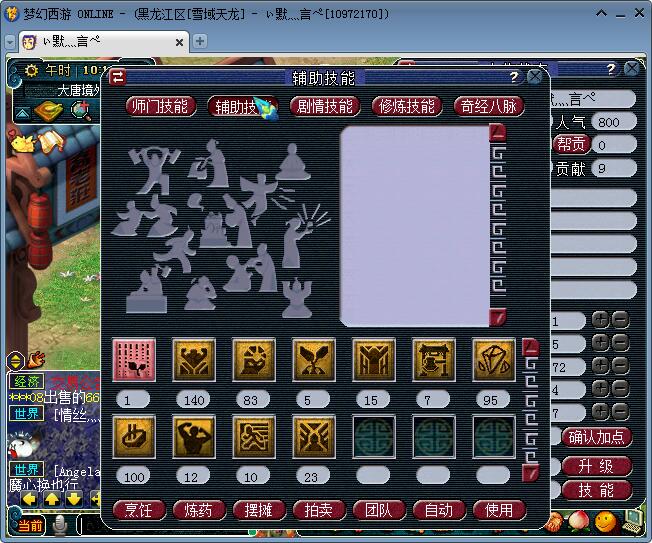Viewport: 652px width, 543px height.
Task: Select the muscle-man skill with level 12
Action: pos(194,437)
